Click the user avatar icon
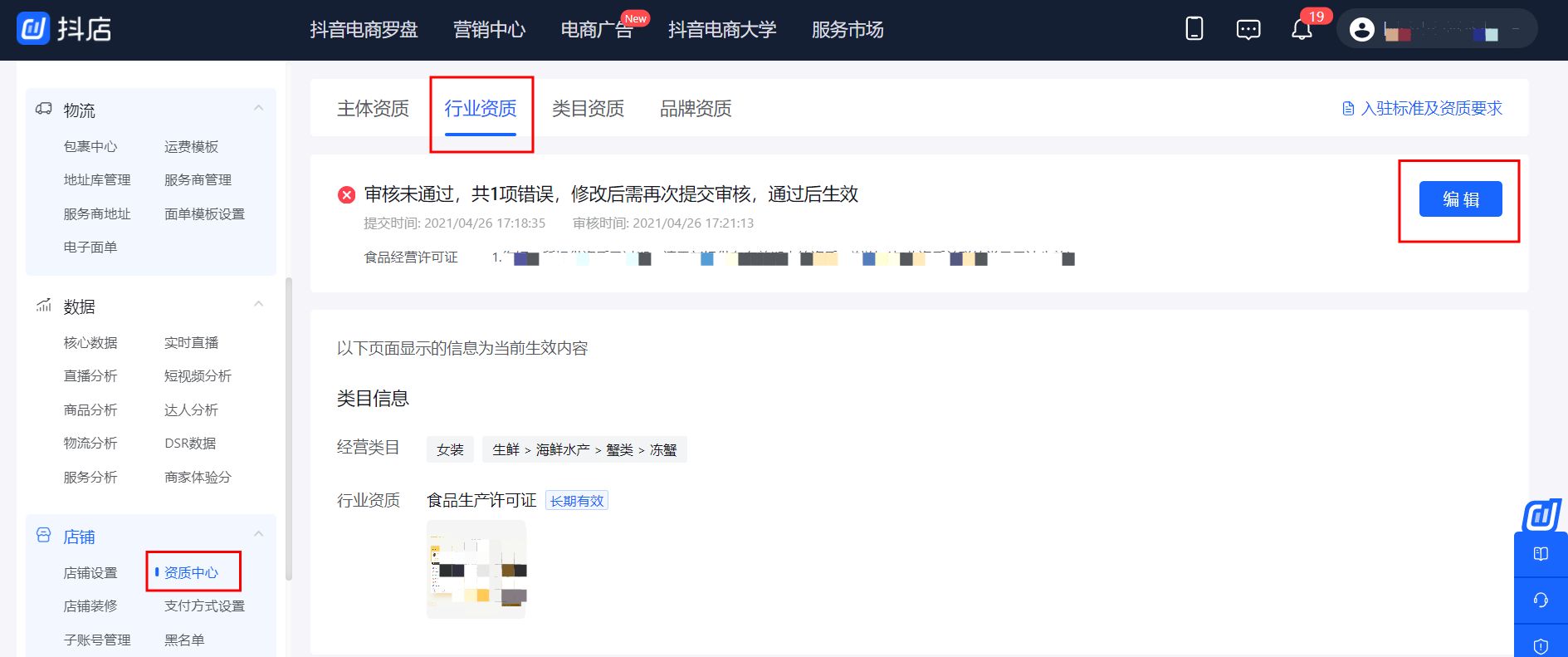Screen dimensions: 1568x657 pos(1361,29)
